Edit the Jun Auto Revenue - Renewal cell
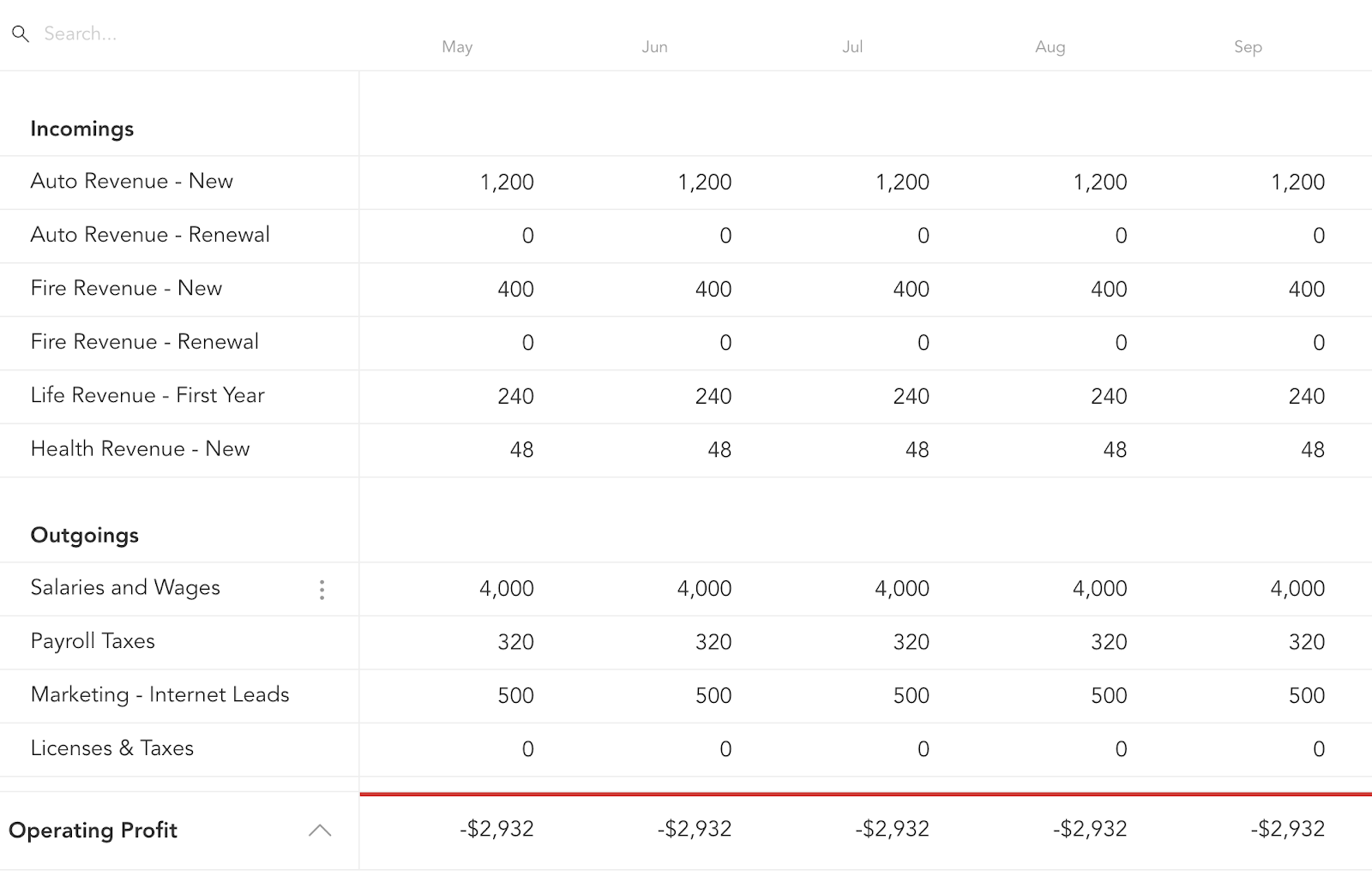1372x876 pixels. click(x=725, y=237)
